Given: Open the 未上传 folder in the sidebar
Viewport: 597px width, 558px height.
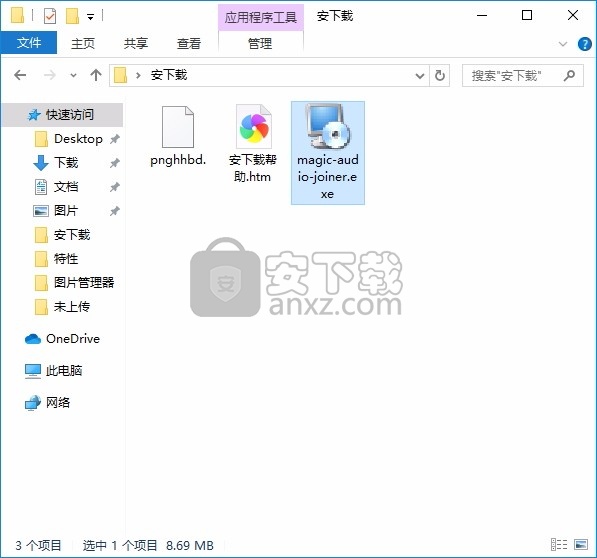Looking at the screenshot, I should [x=71, y=306].
